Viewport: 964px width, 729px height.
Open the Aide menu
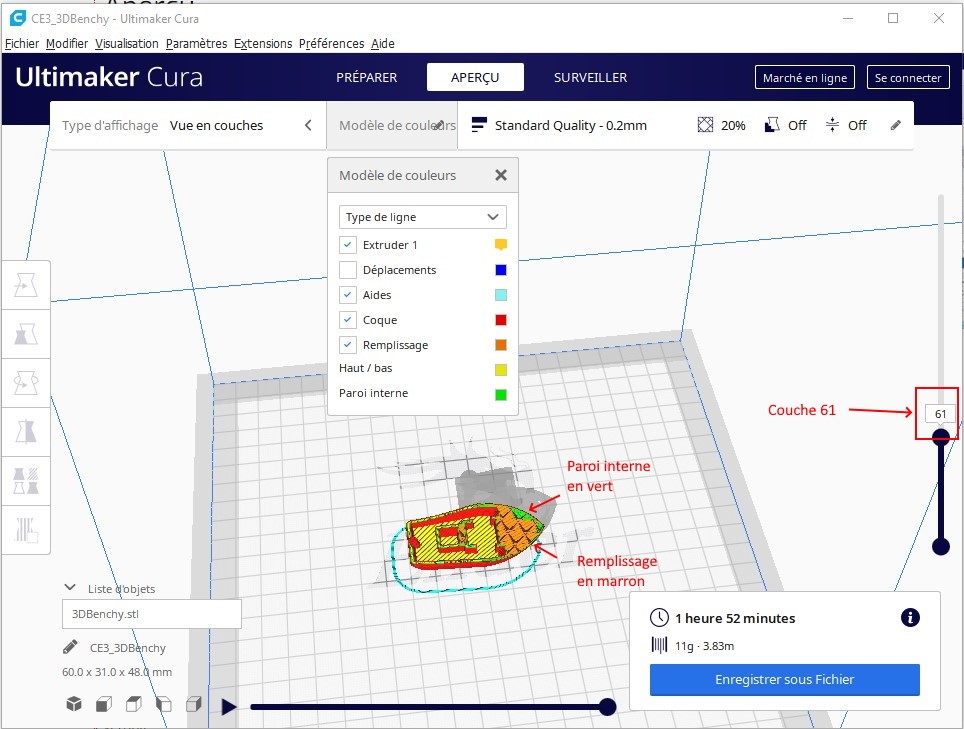[383, 44]
